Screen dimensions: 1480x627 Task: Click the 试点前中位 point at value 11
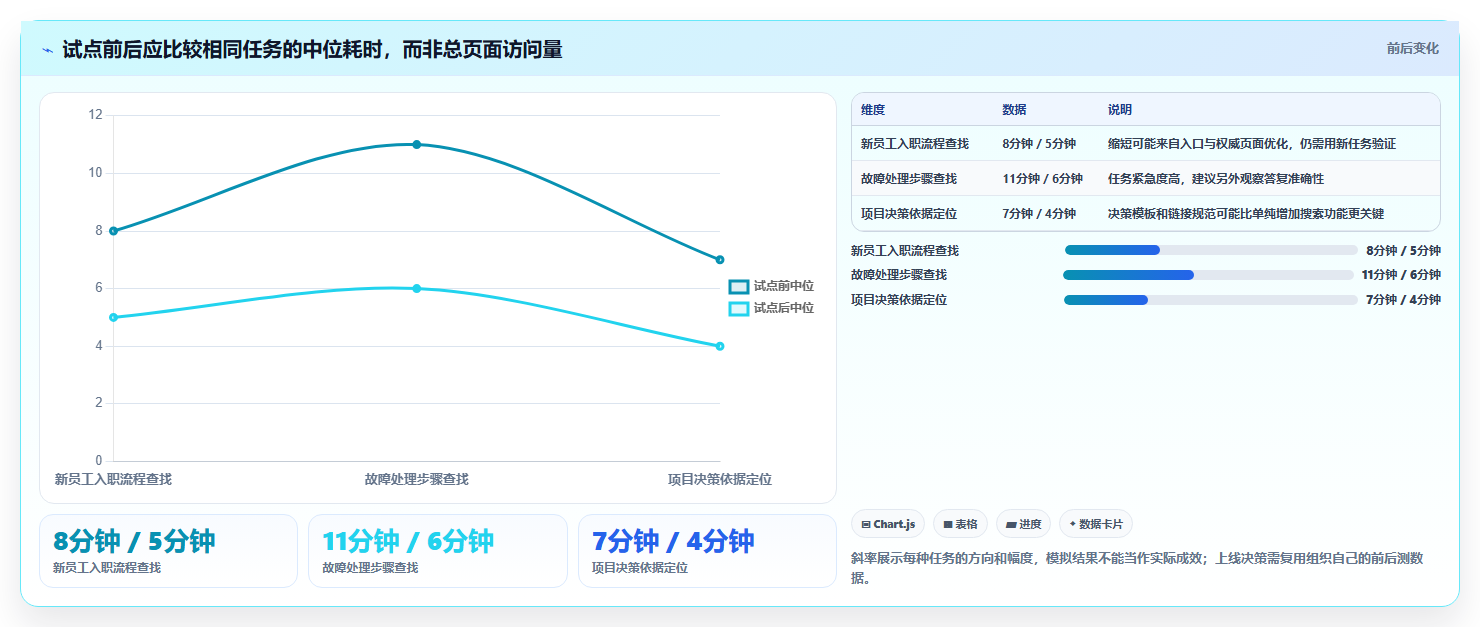click(417, 144)
